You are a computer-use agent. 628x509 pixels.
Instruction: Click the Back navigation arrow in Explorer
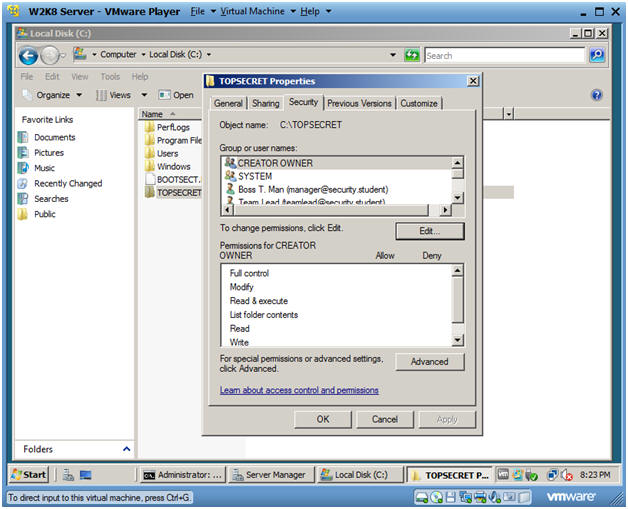pos(28,56)
